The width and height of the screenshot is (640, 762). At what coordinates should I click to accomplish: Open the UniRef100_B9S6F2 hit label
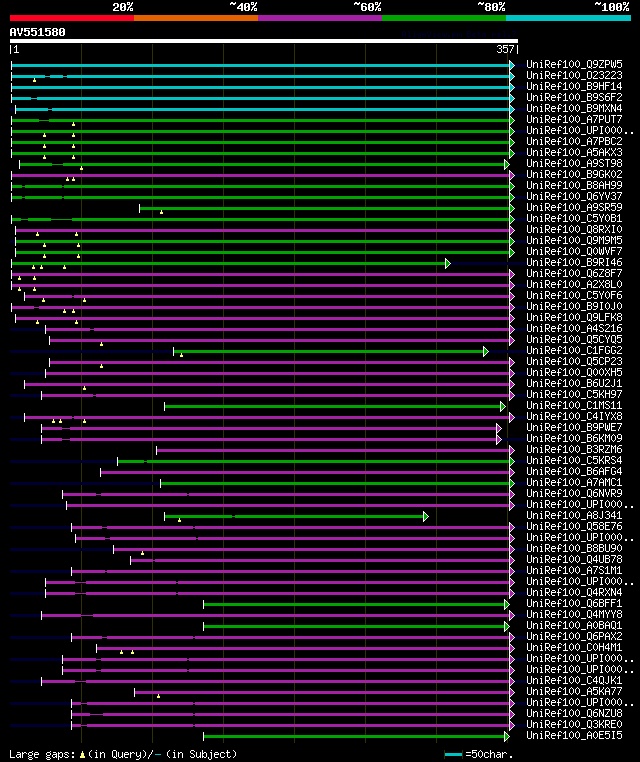574,97
